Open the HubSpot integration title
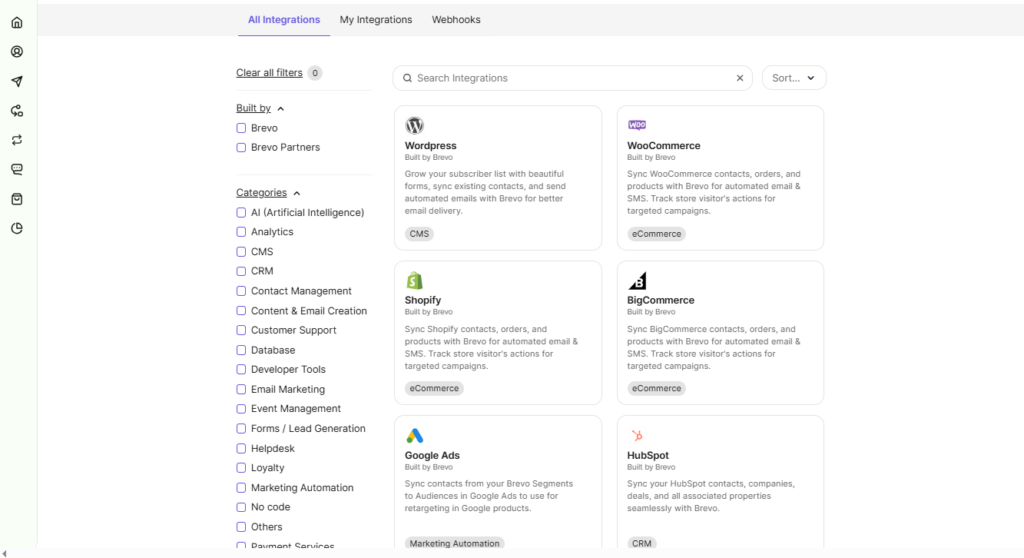This screenshot has width=1024, height=558. click(x=648, y=455)
